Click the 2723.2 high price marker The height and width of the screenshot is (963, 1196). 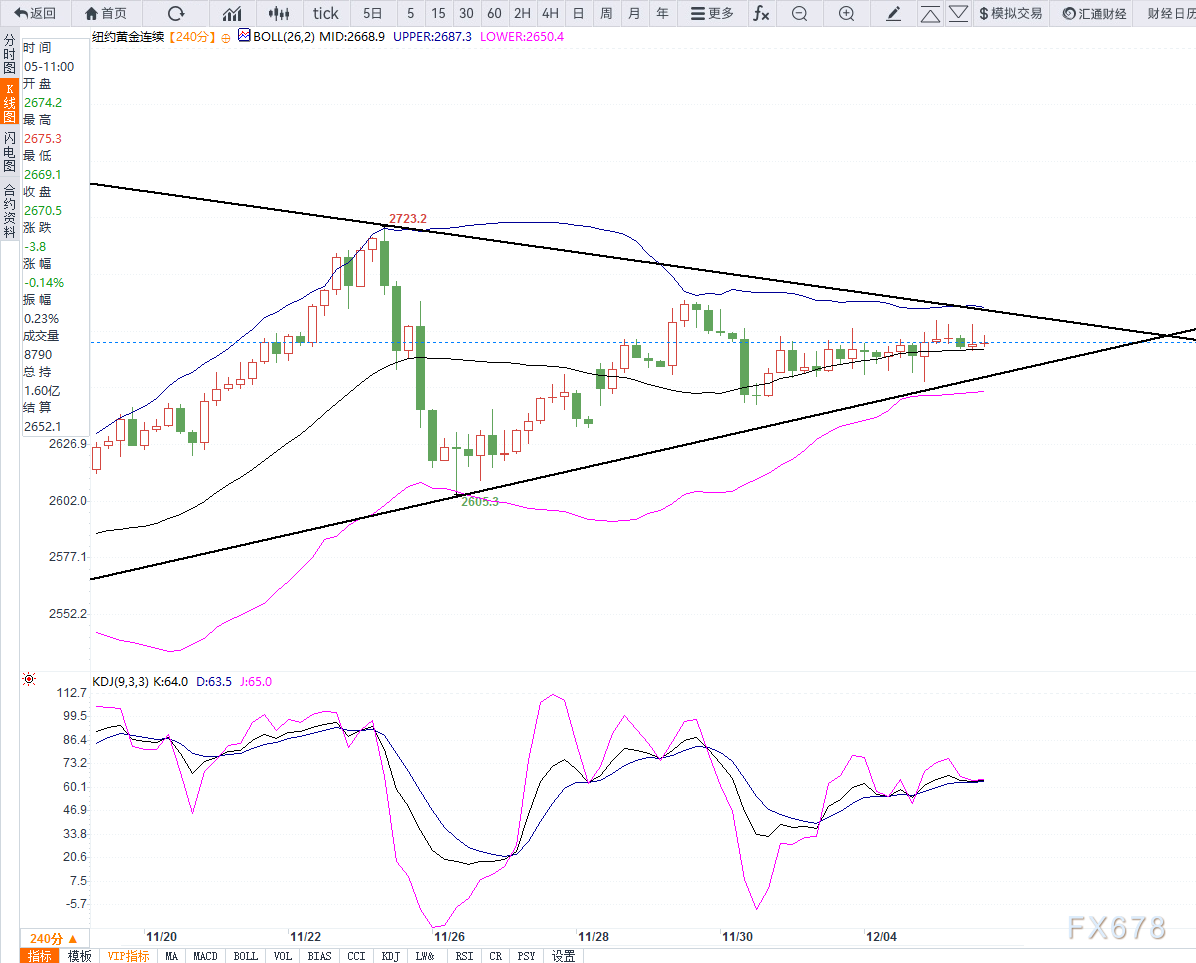tap(408, 218)
